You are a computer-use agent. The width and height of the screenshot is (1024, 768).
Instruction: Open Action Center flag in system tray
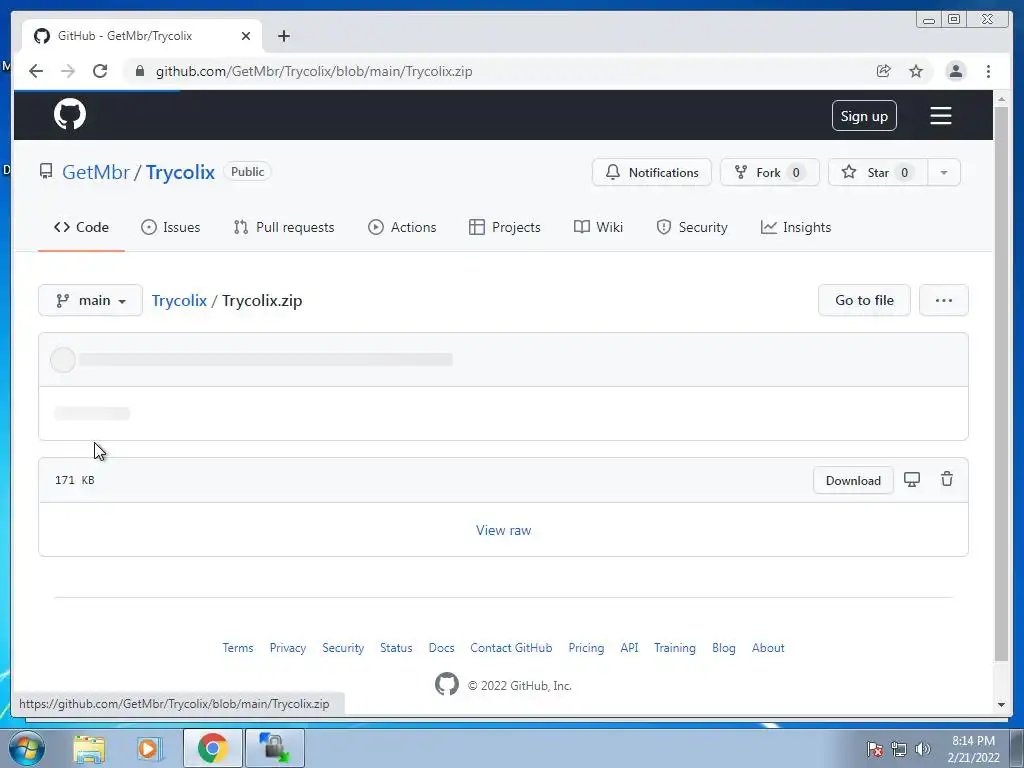(x=875, y=749)
